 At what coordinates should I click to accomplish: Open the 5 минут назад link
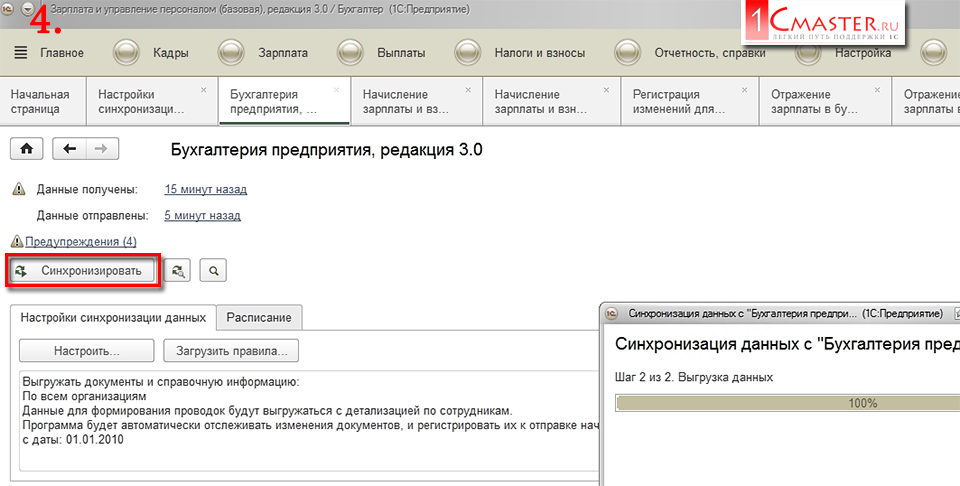coord(203,215)
